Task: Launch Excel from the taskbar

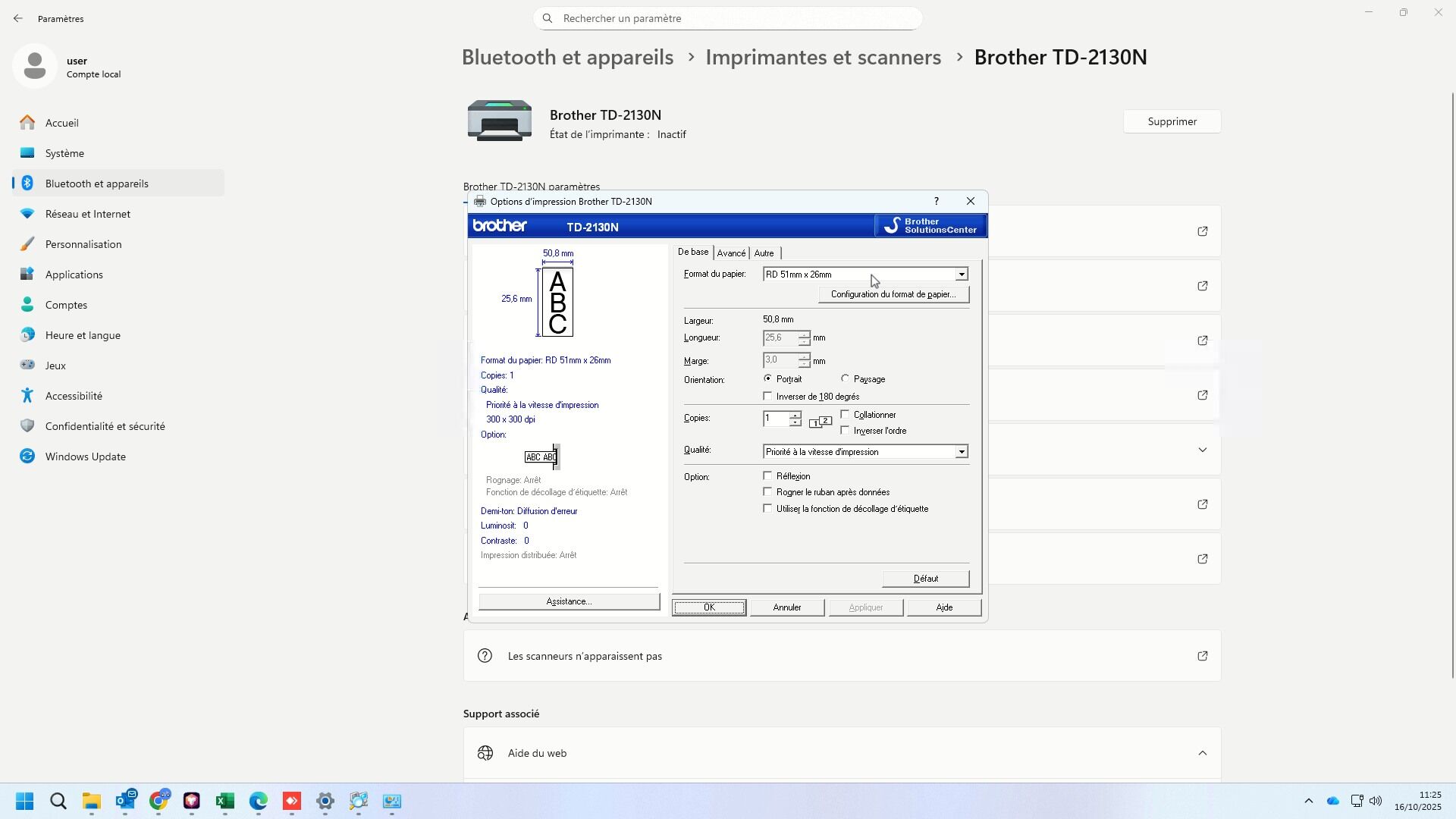Action: [225, 802]
